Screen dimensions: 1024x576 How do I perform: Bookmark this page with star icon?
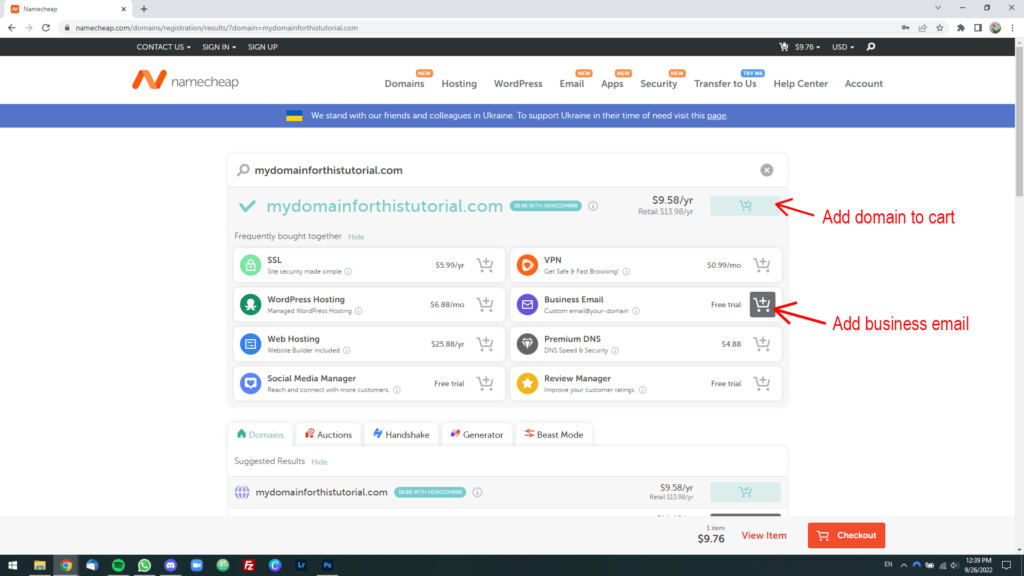pyautogui.click(x=940, y=28)
